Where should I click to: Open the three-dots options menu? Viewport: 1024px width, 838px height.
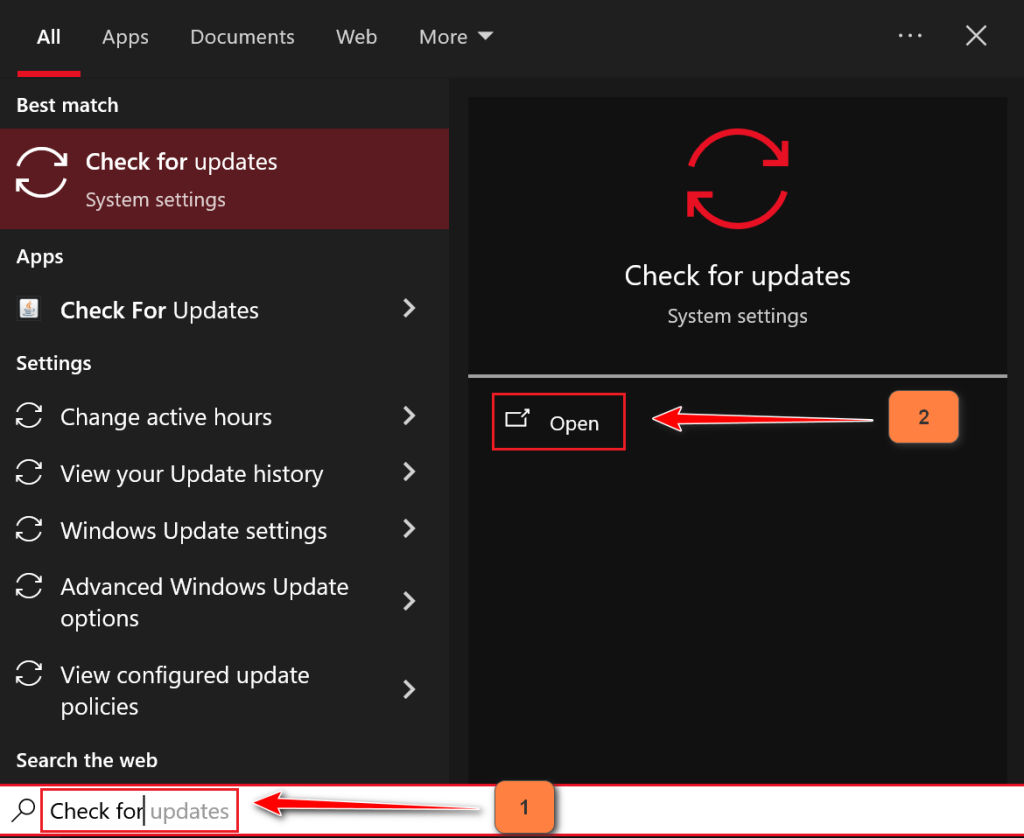pos(910,36)
